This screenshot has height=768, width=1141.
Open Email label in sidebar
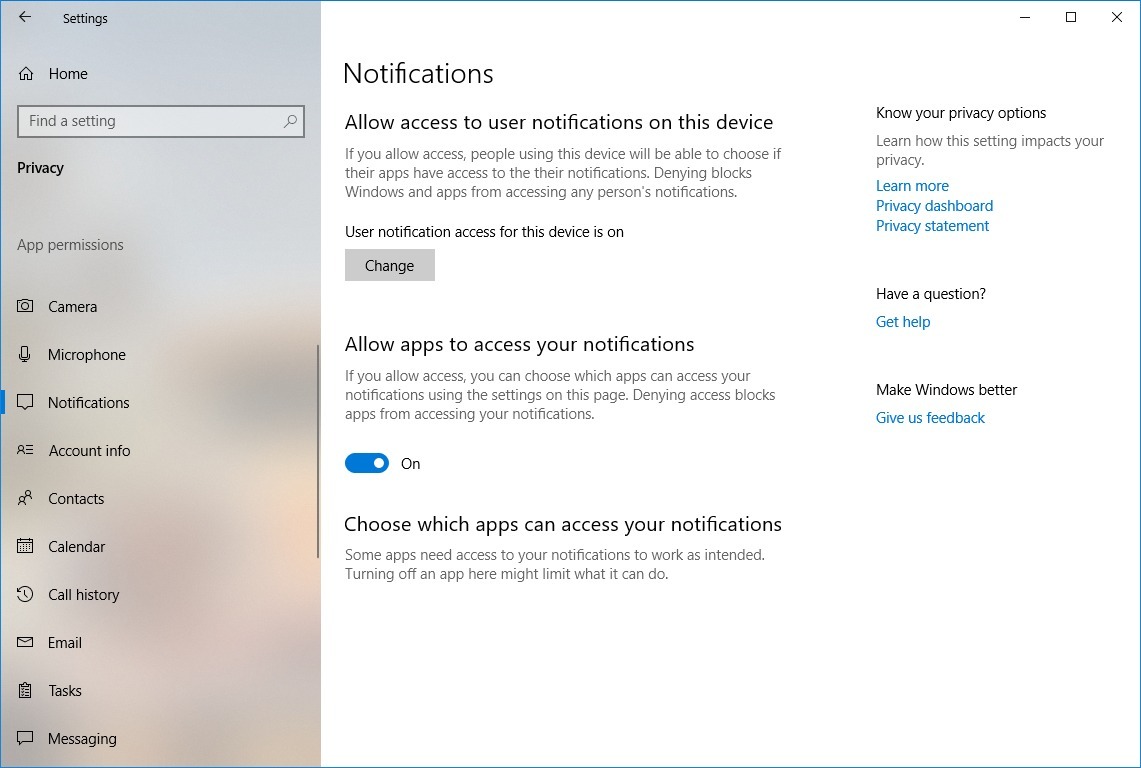click(x=65, y=643)
